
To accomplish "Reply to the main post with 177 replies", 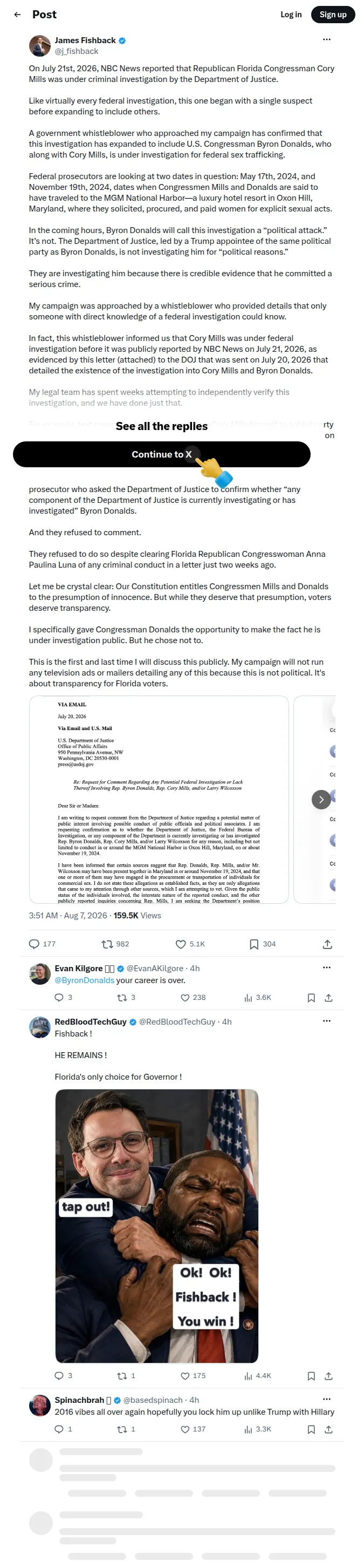I will (43, 944).
